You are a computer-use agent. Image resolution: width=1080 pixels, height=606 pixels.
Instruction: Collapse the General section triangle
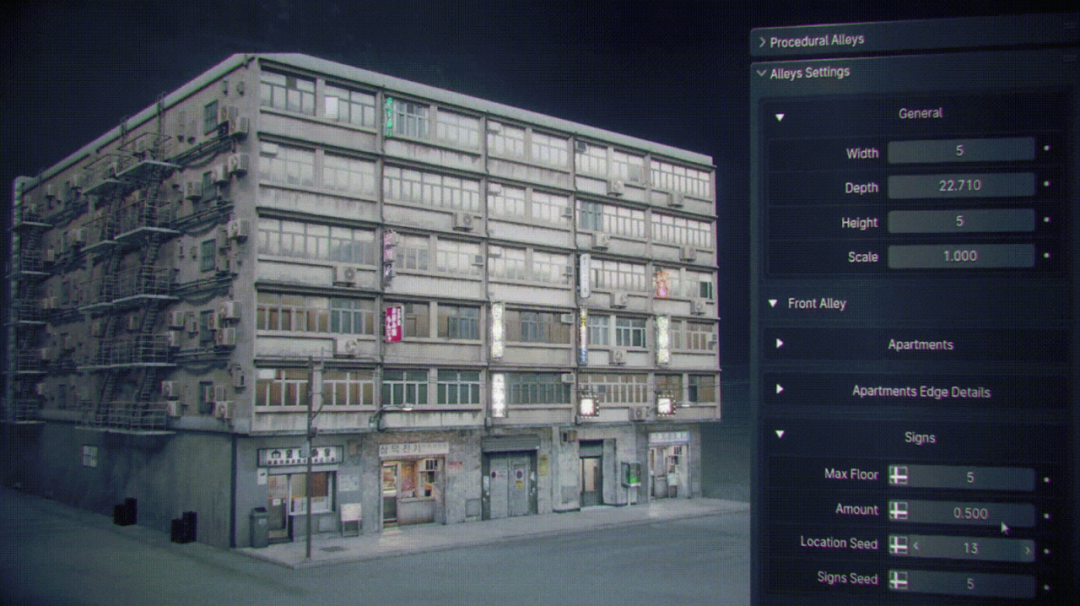pyautogui.click(x=780, y=117)
